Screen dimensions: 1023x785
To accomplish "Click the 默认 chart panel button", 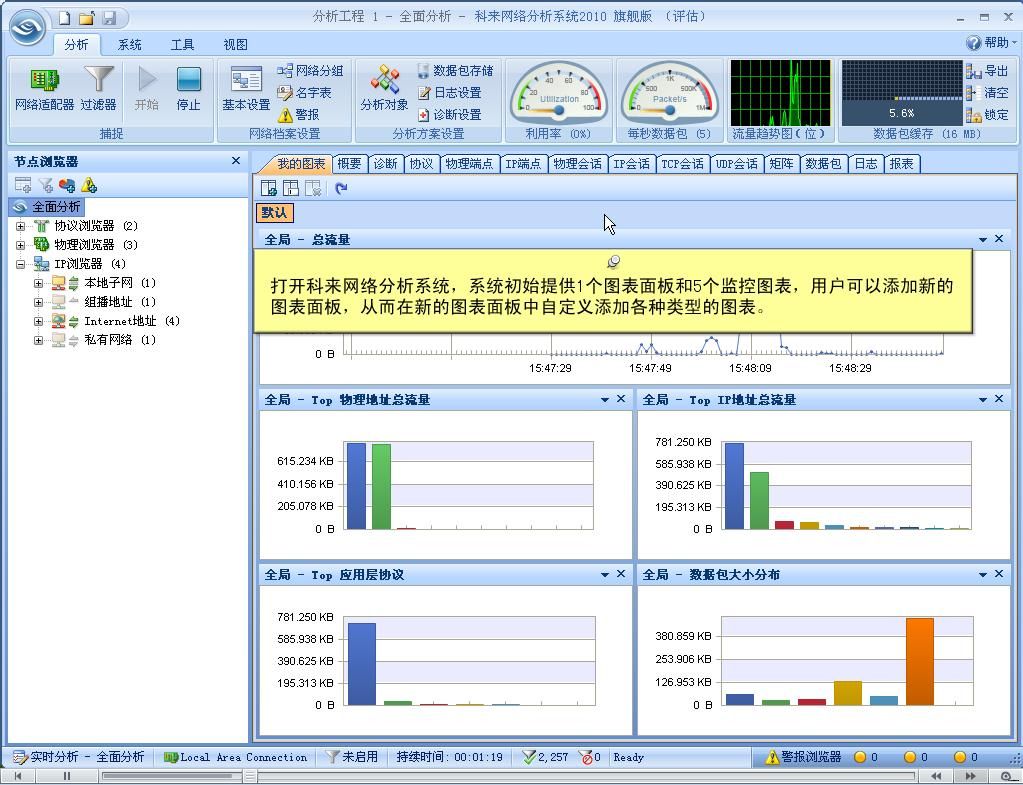I will point(274,213).
